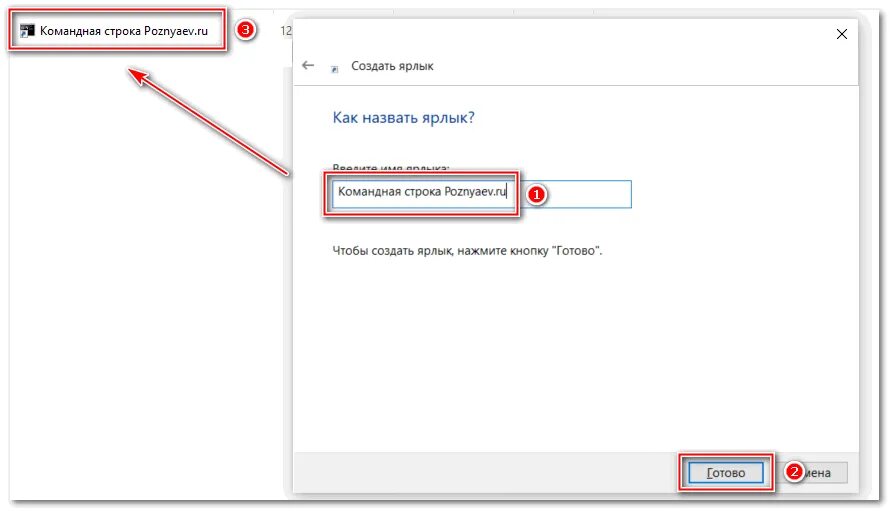Click the small shortcut icon in the wizard title
The image size is (890, 511).
pyautogui.click(x=334, y=69)
